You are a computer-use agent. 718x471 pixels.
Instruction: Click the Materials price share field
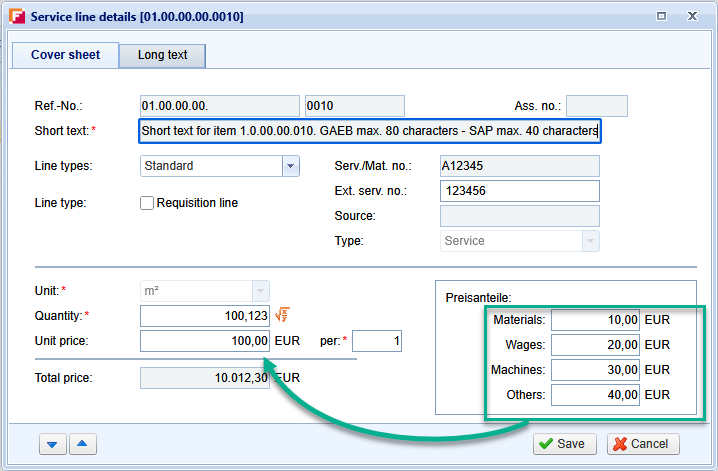(595, 320)
